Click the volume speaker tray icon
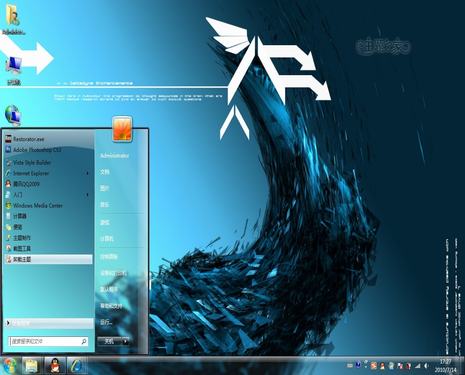The height and width of the screenshot is (375, 465). [x=426, y=366]
